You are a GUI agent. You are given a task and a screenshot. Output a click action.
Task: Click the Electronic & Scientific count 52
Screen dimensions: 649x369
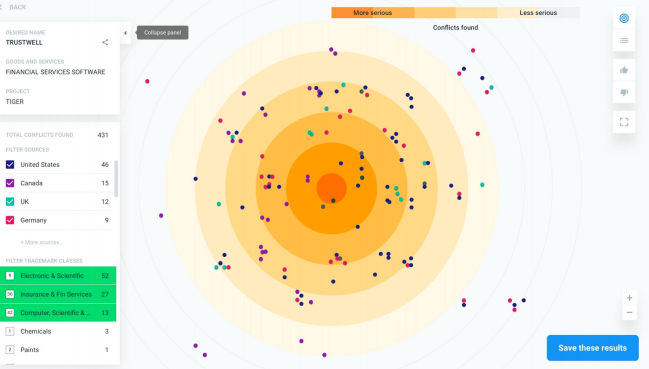[x=105, y=276]
